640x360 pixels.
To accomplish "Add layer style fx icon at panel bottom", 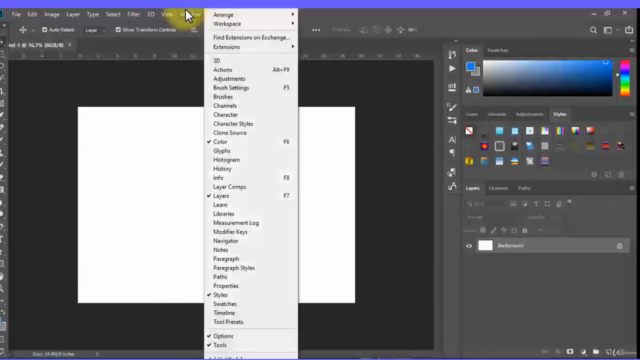I will pyautogui.click(x=557, y=351).
